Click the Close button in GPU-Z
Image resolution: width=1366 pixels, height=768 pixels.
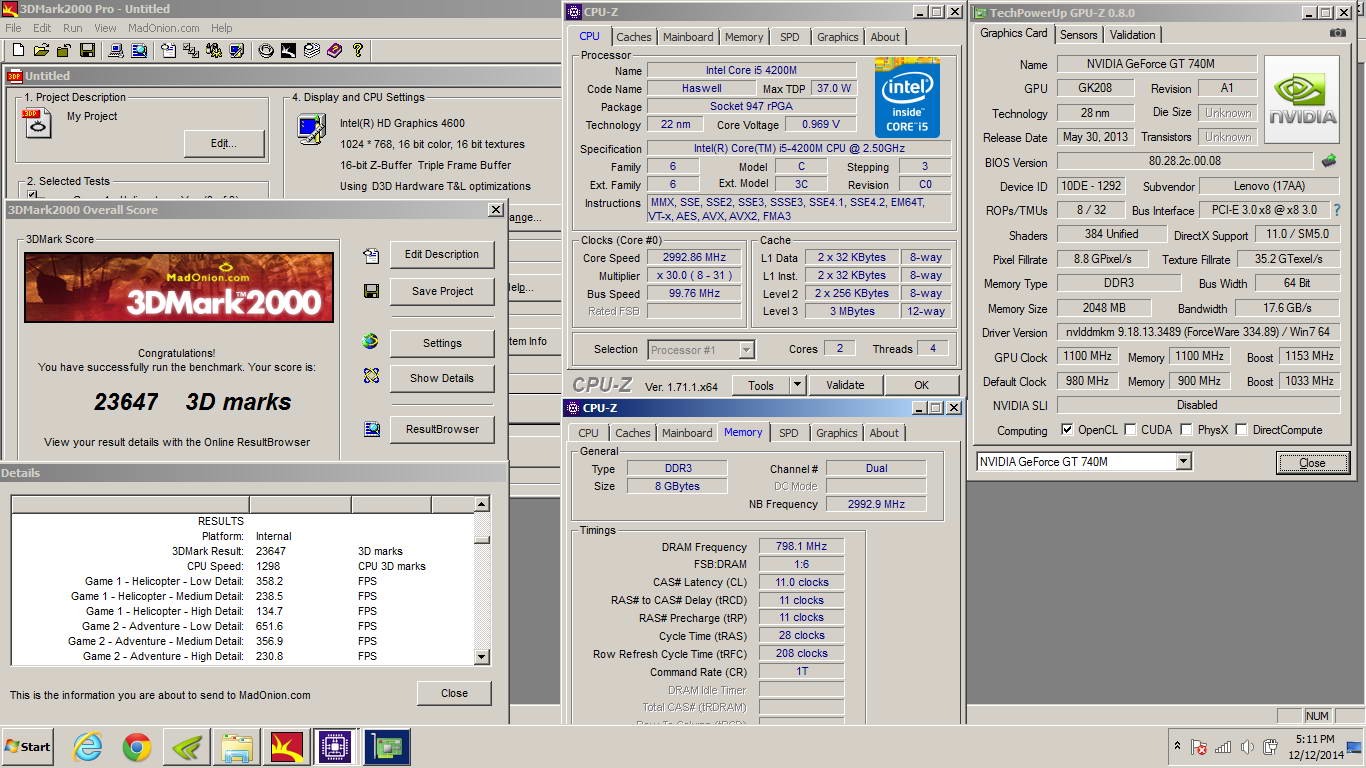click(x=1312, y=463)
